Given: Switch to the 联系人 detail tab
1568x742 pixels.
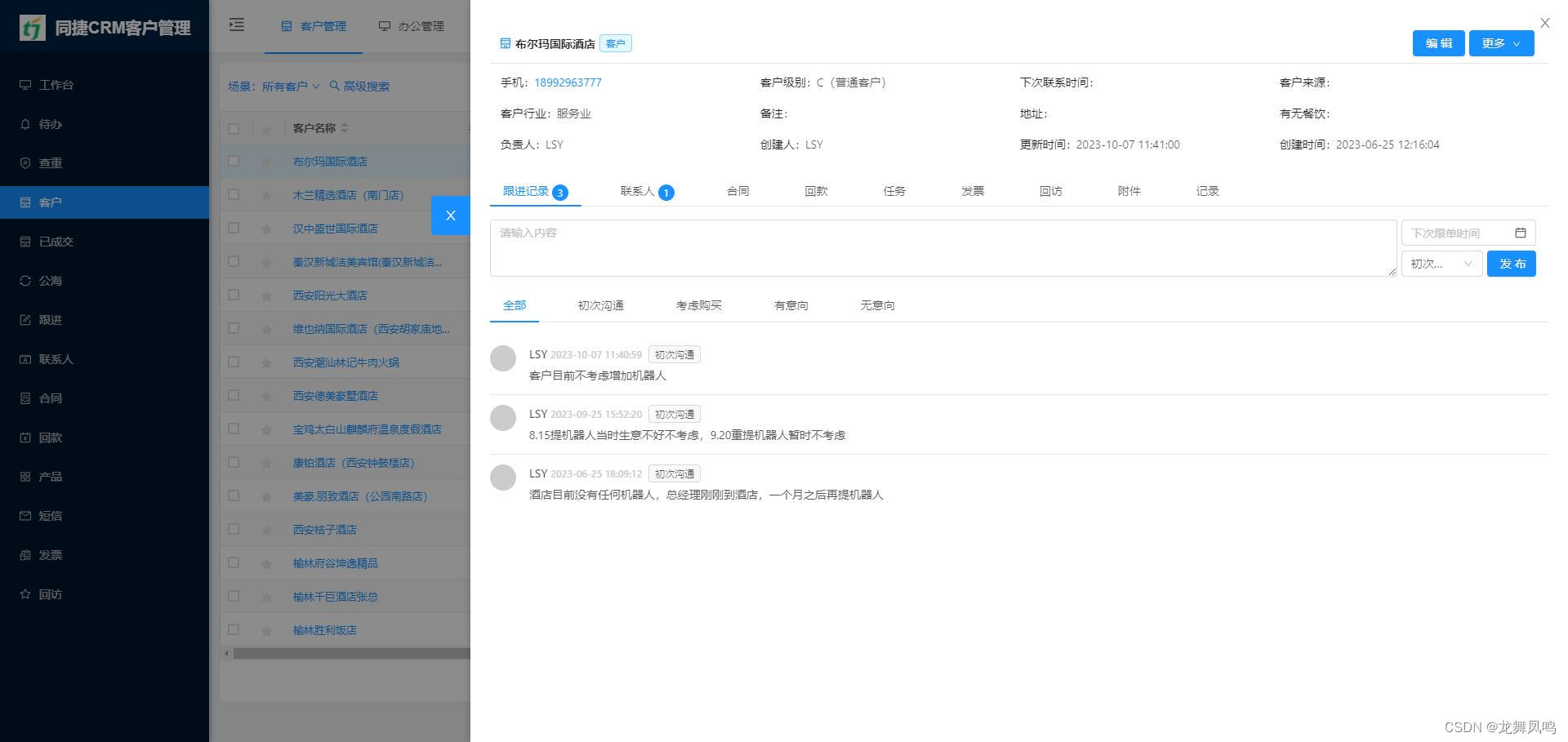Looking at the screenshot, I should (x=647, y=191).
